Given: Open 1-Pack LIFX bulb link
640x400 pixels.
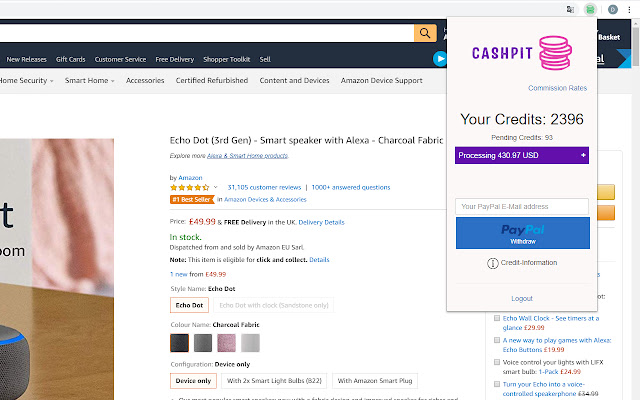Looking at the screenshot, I should [548, 372].
